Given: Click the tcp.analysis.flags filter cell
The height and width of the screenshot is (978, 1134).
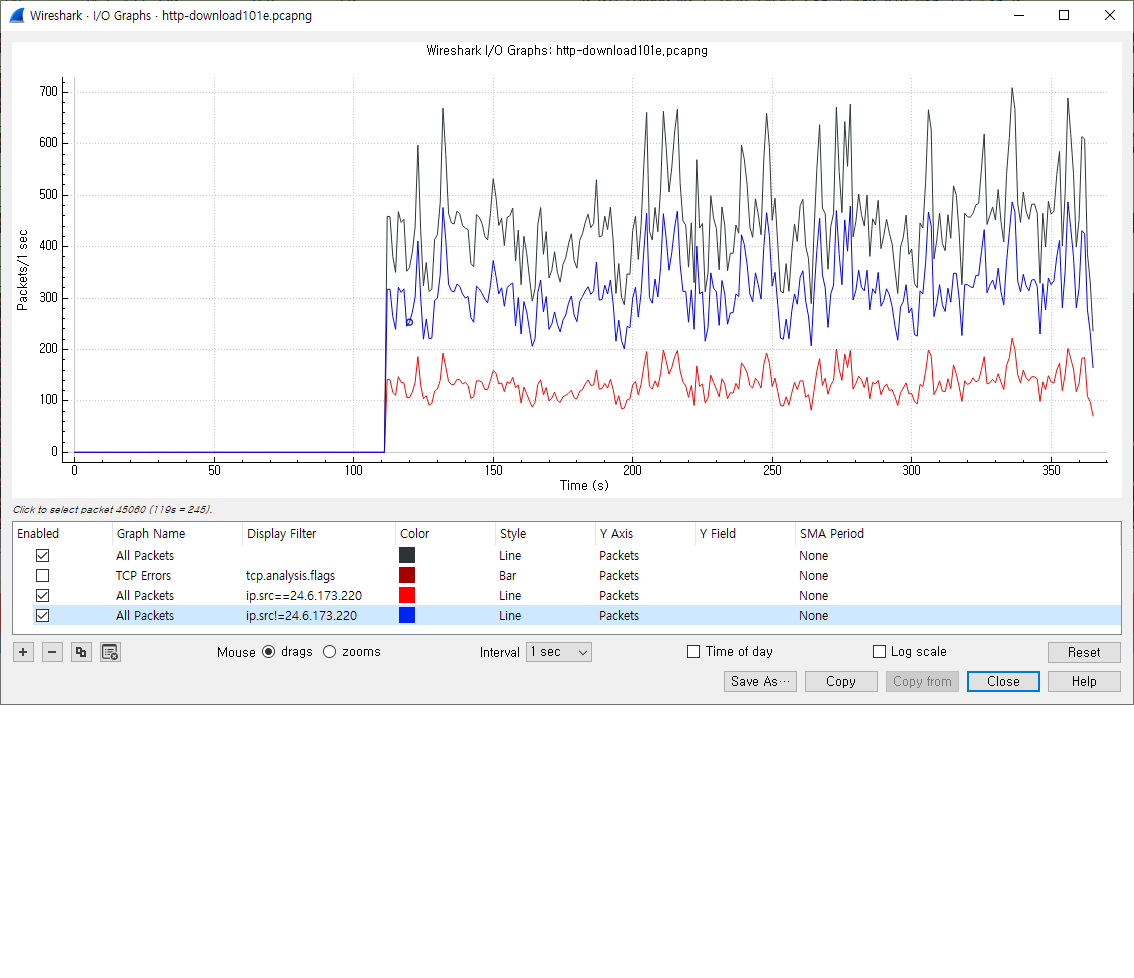Looking at the screenshot, I should [x=291, y=576].
